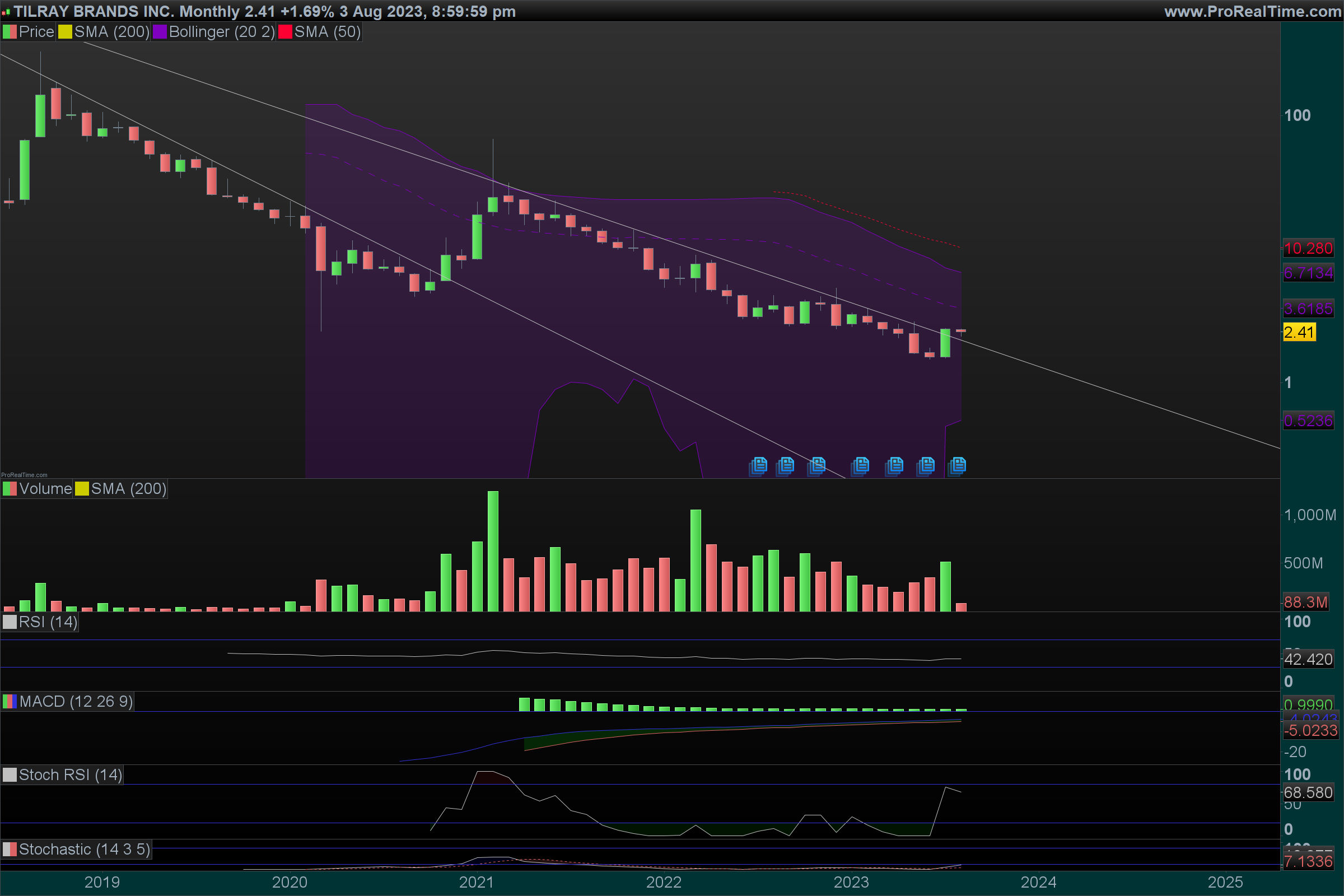Open Stochastic (14 3 5) indicator label

coord(84,850)
